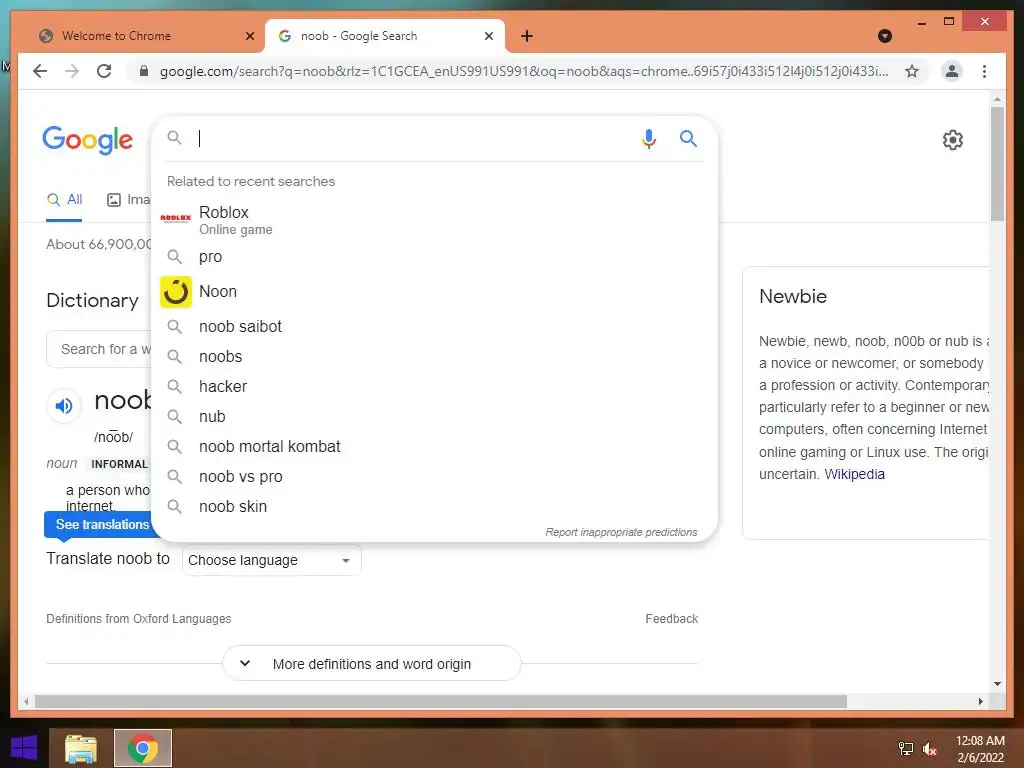Click the muted volume tray icon

click(929, 749)
